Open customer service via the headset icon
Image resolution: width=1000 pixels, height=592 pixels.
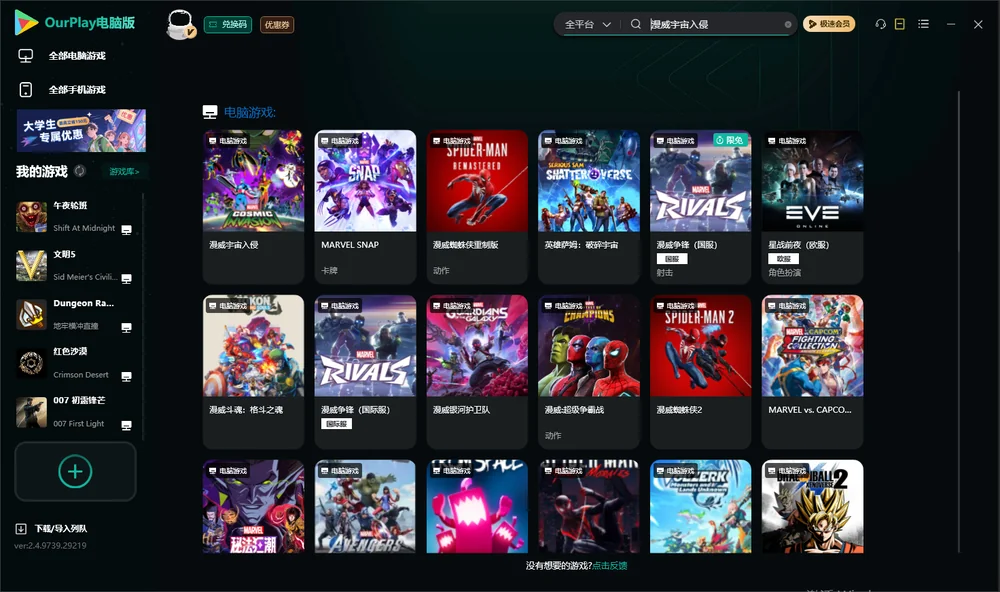click(x=881, y=24)
